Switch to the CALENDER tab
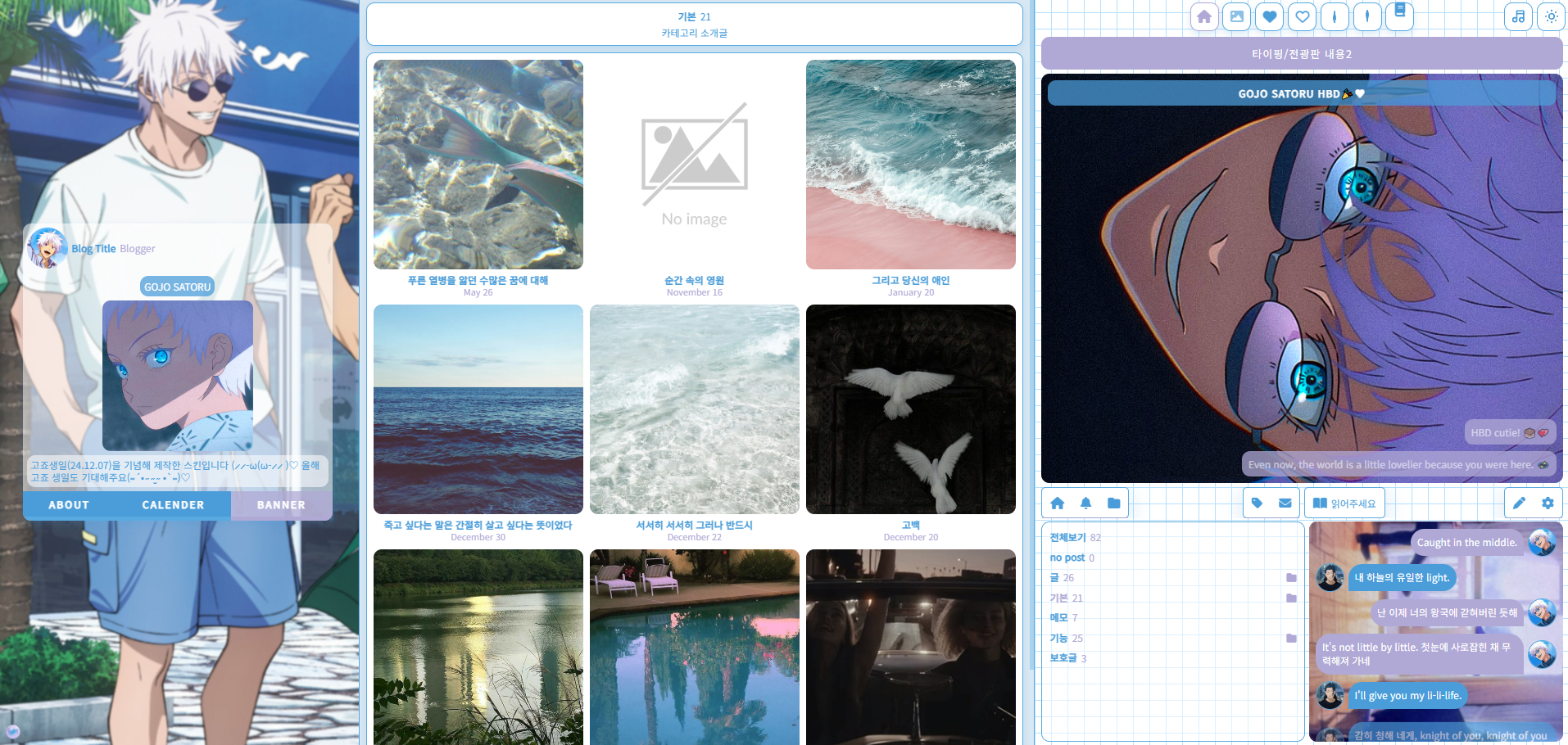Viewport: 1568px width, 745px height. pyautogui.click(x=173, y=505)
